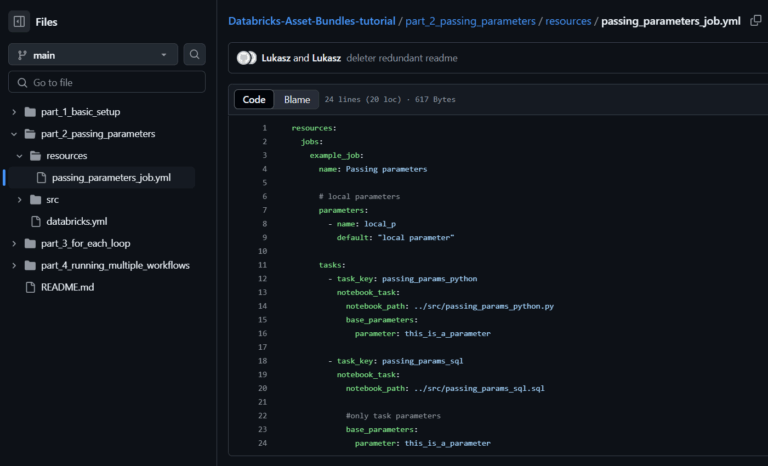Click '# local parameters' comment on line 6
The image size is (768, 466).
360,196
